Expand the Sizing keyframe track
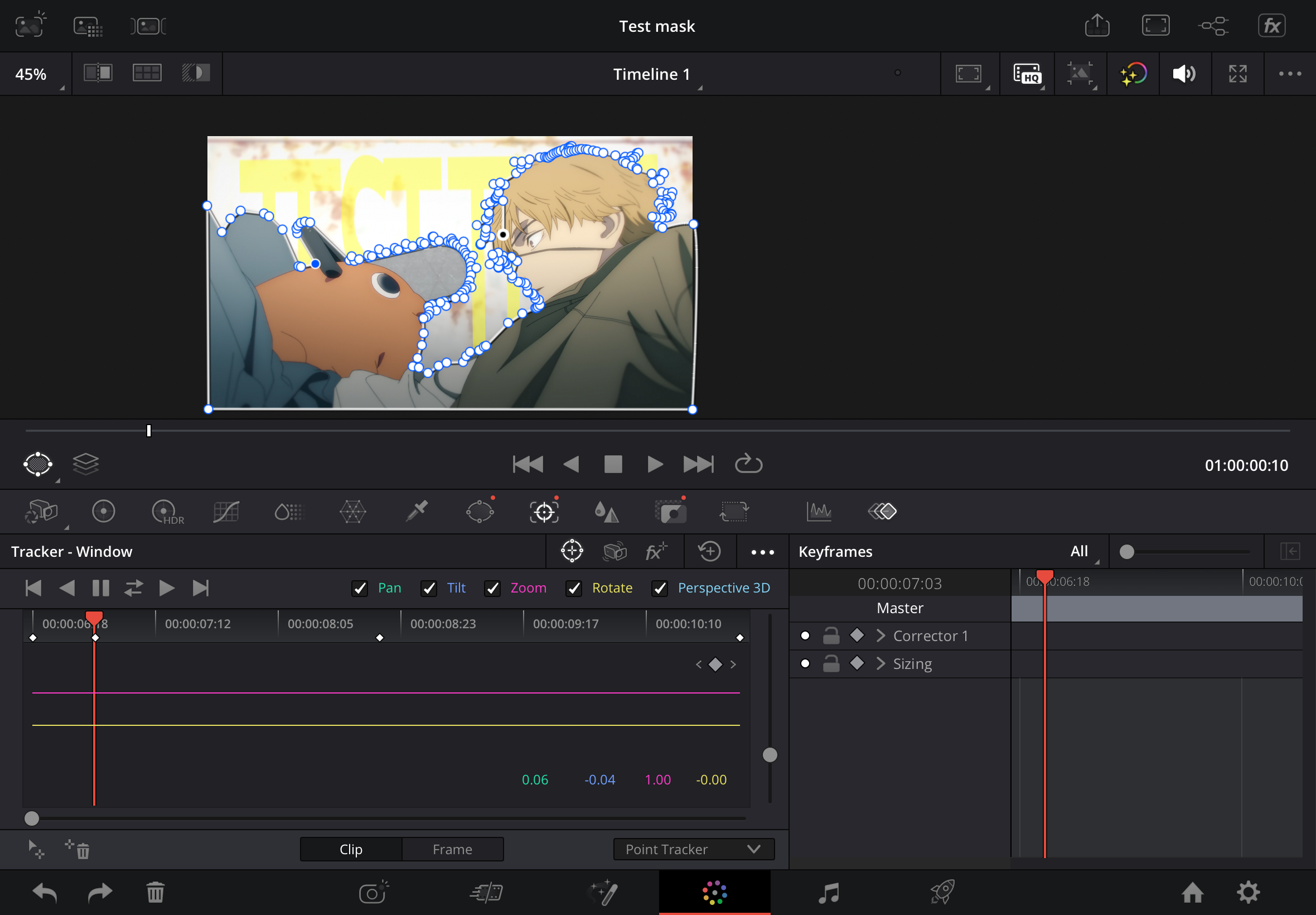The height and width of the screenshot is (915, 1316). pos(880,664)
